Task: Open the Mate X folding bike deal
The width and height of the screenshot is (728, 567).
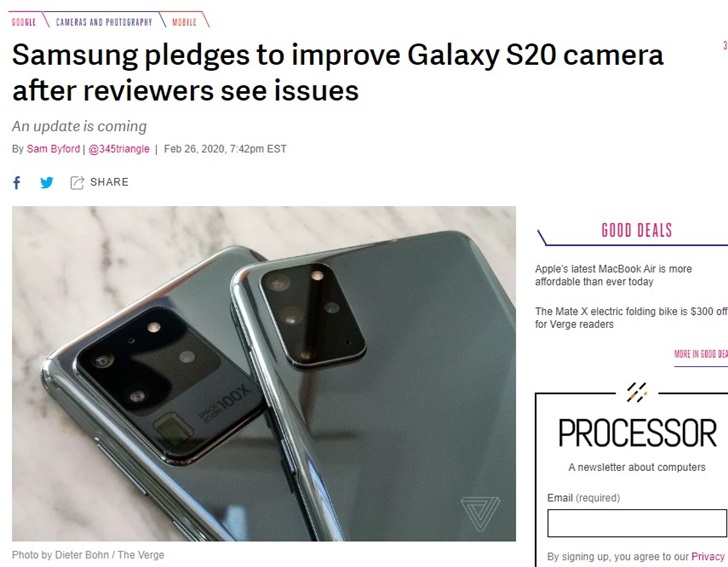Action: click(x=631, y=318)
